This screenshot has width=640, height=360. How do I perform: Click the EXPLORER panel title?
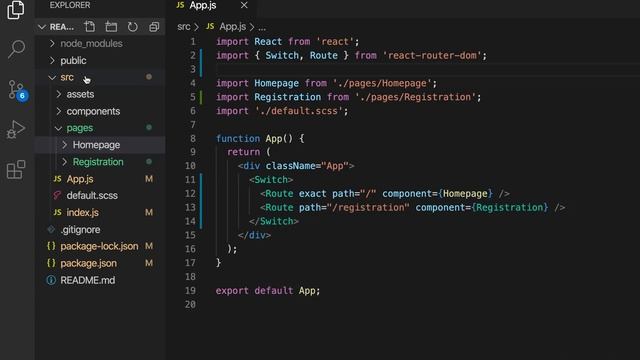click(x=70, y=5)
